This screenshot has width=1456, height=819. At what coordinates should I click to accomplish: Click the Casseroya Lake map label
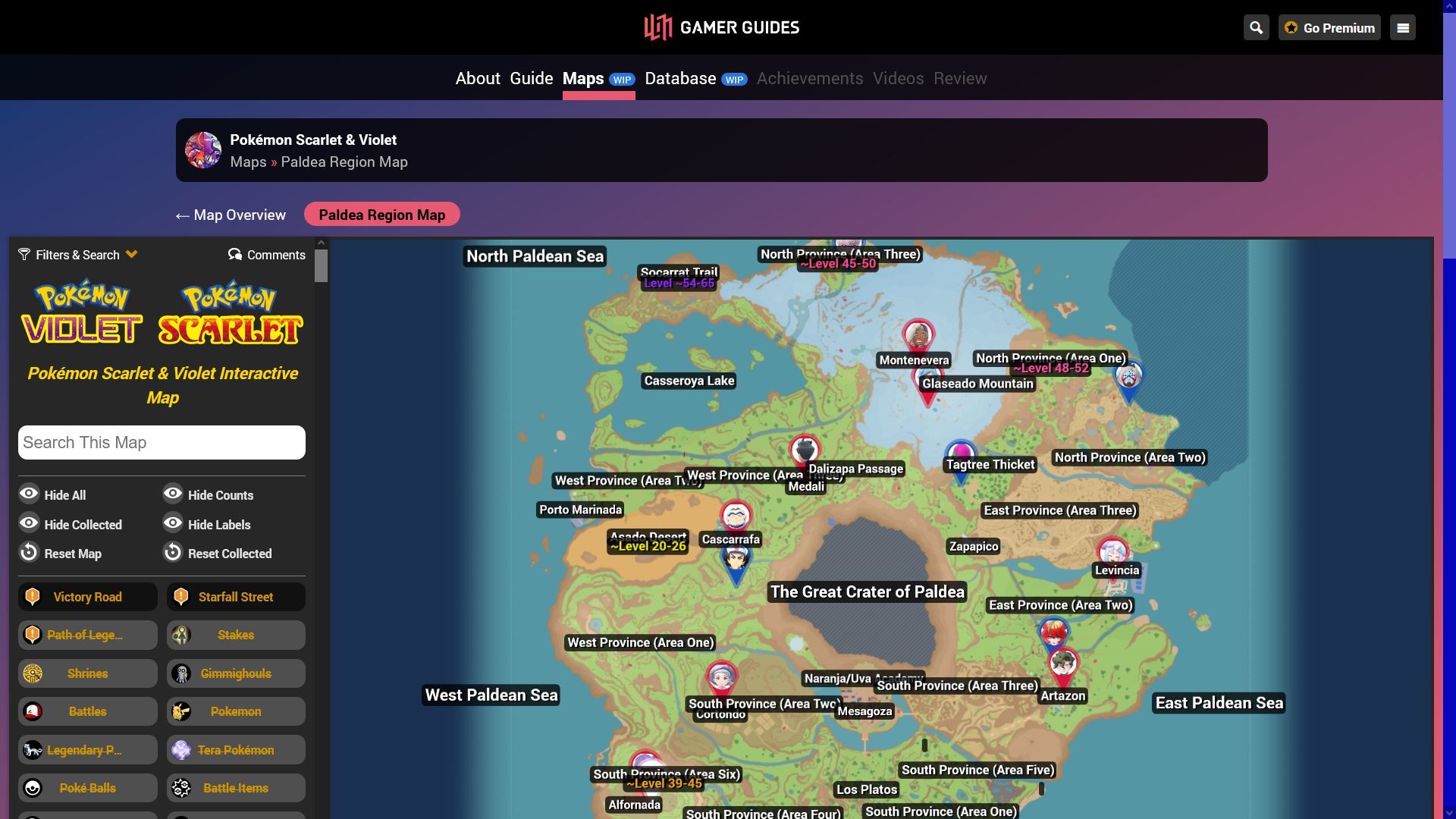pyautogui.click(x=689, y=381)
